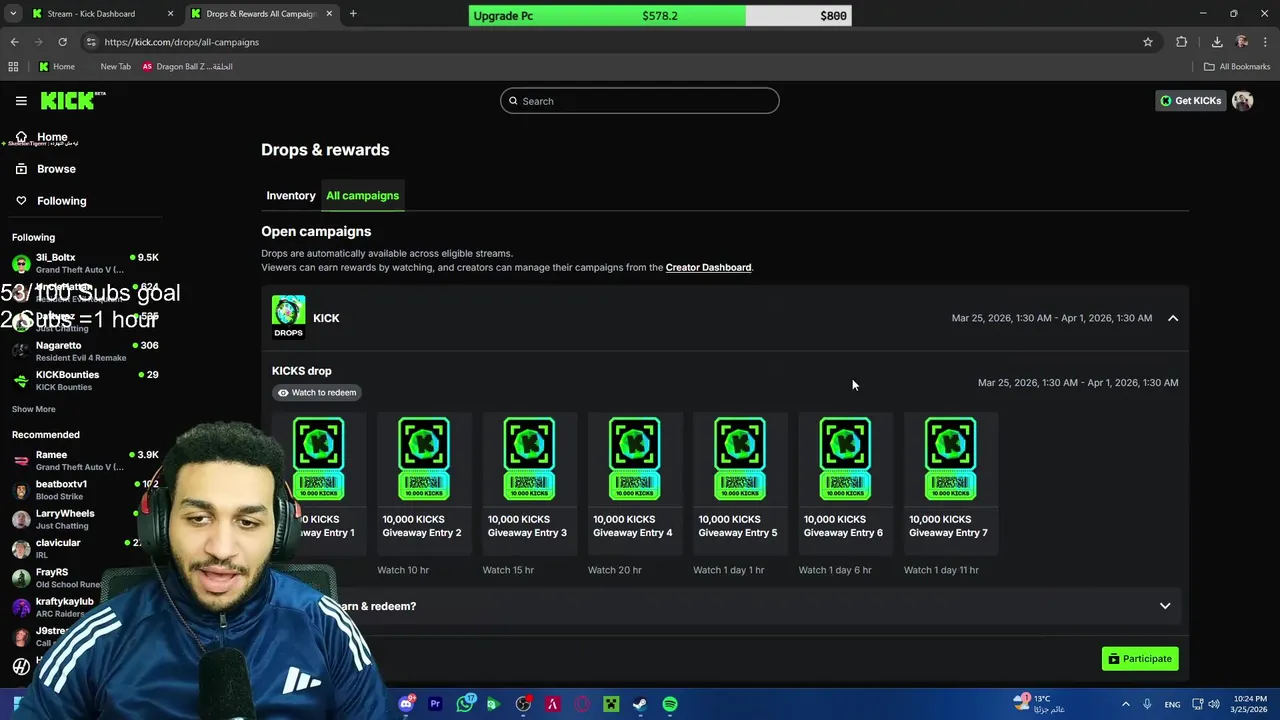The width and height of the screenshot is (1280, 720).
Task: Click FrayRS channel avatar
Action: 21,578
